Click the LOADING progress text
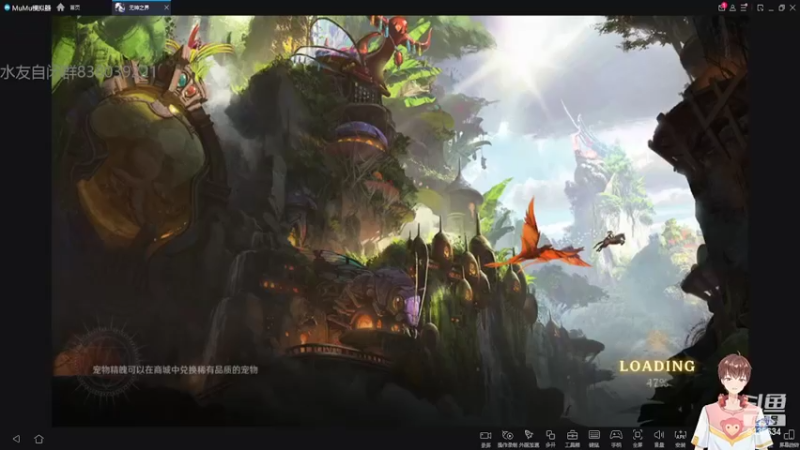 [657, 366]
